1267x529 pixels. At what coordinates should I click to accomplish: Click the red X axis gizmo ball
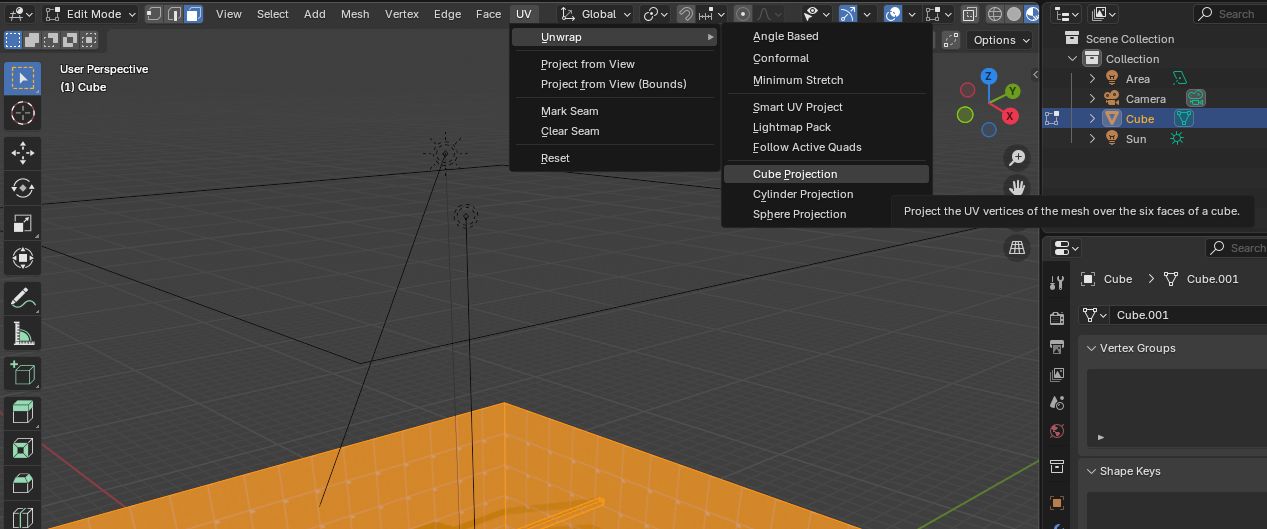[1010, 116]
